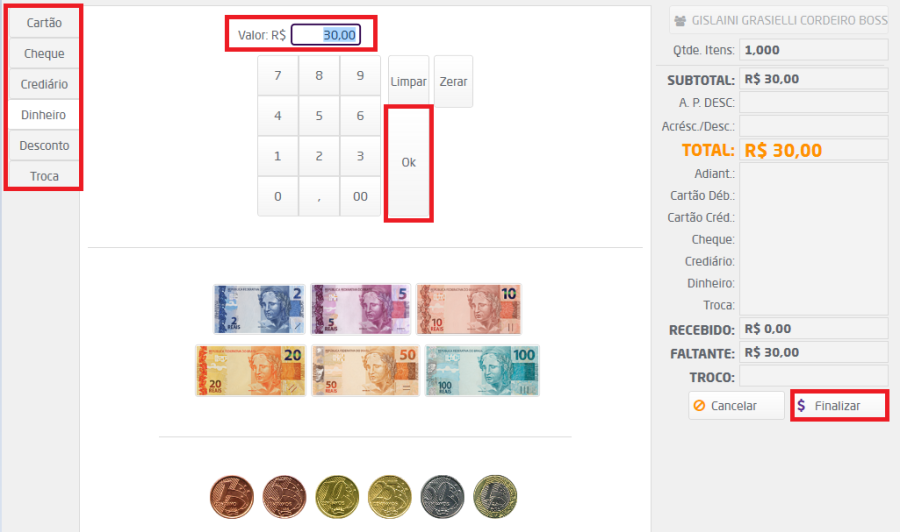The image size is (900, 532).
Task: Click the Valor R$ input field
Action: [x=326, y=35]
